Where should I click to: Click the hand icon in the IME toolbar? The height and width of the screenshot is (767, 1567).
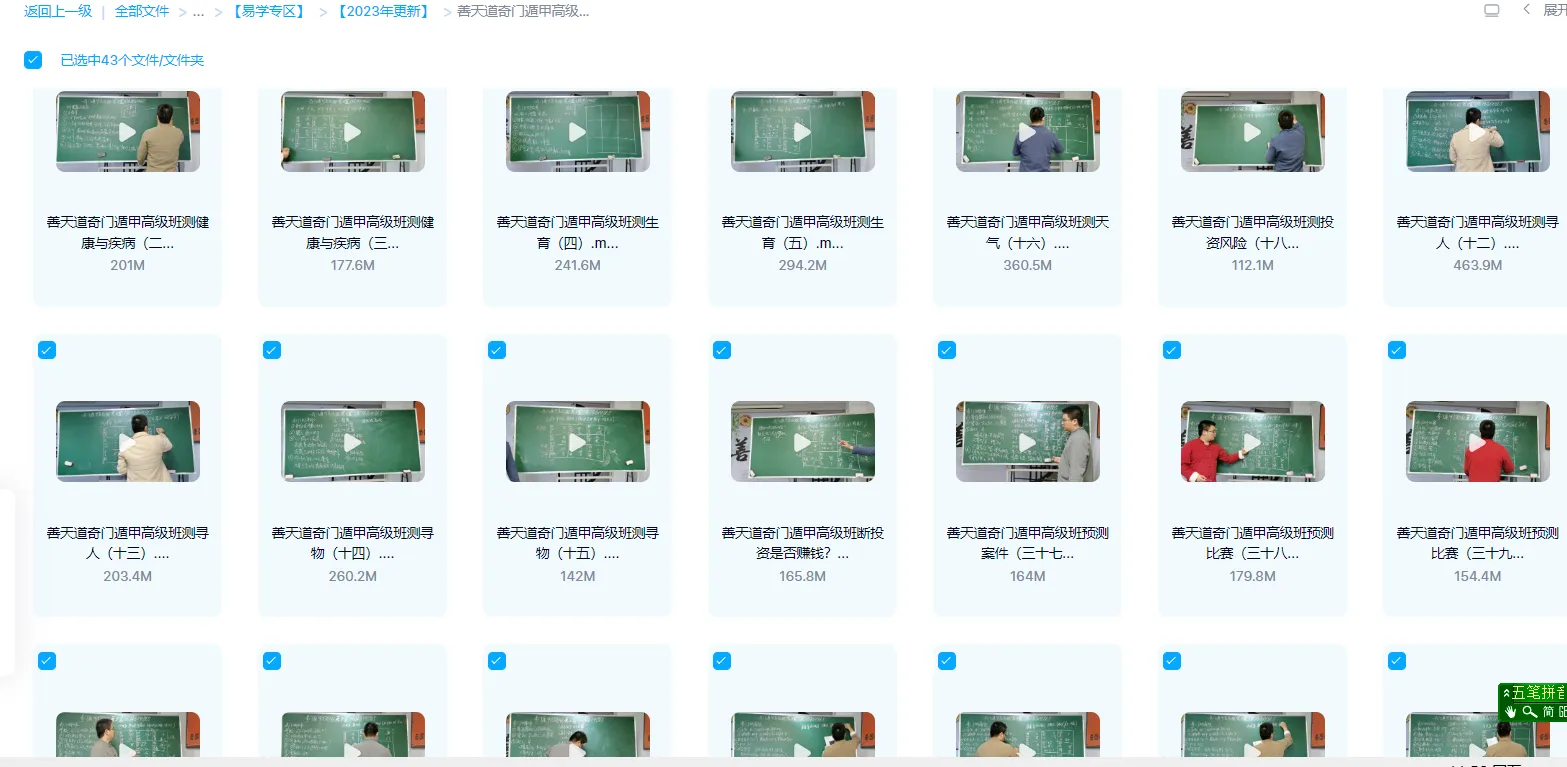[1511, 712]
